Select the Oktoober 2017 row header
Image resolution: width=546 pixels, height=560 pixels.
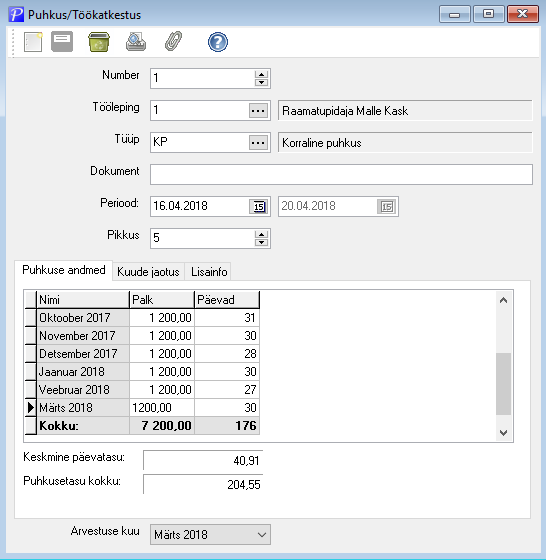click(x=31, y=318)
